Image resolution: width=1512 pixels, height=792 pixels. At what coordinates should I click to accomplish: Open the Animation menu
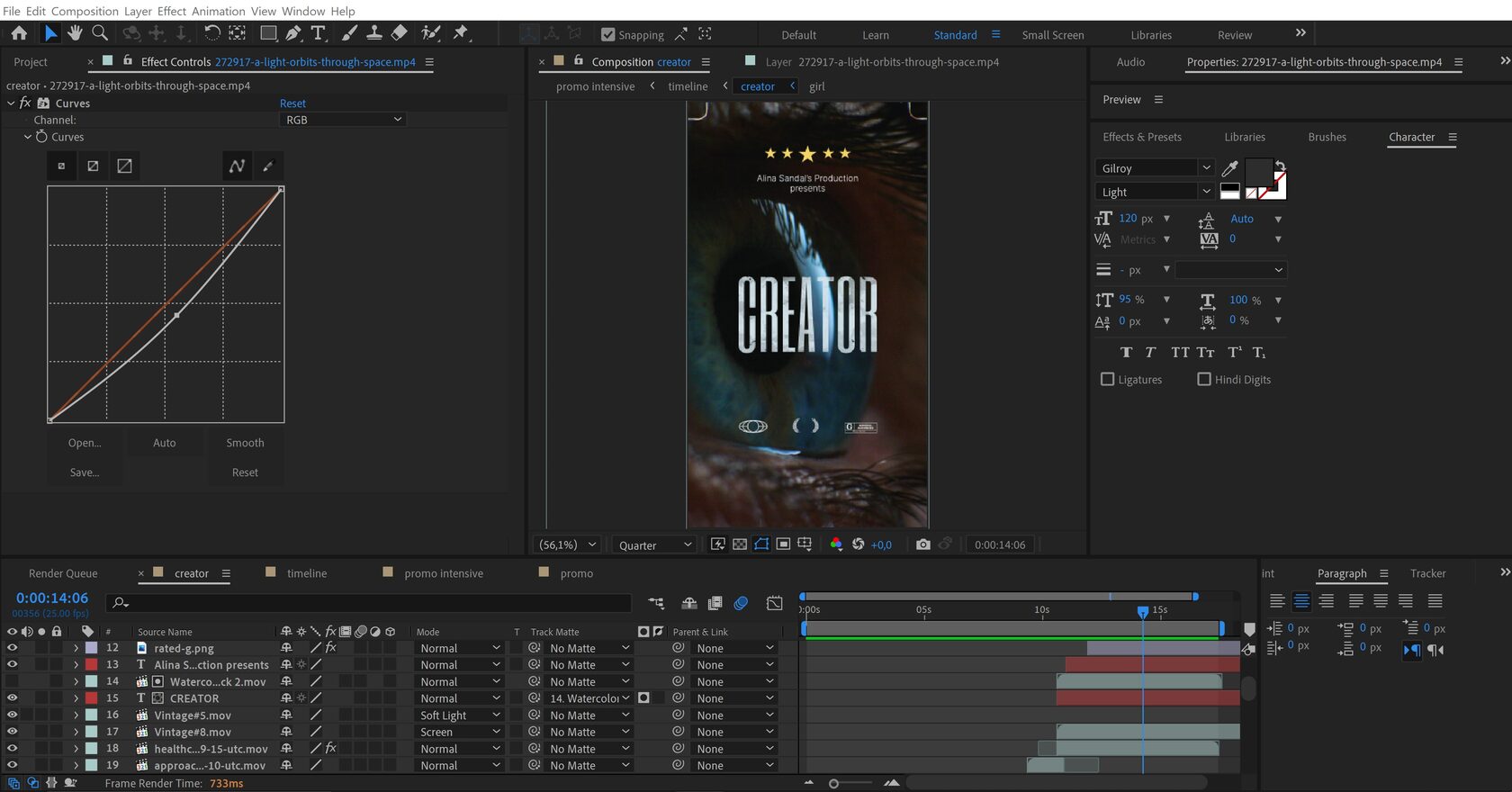[x=218, y=11]
